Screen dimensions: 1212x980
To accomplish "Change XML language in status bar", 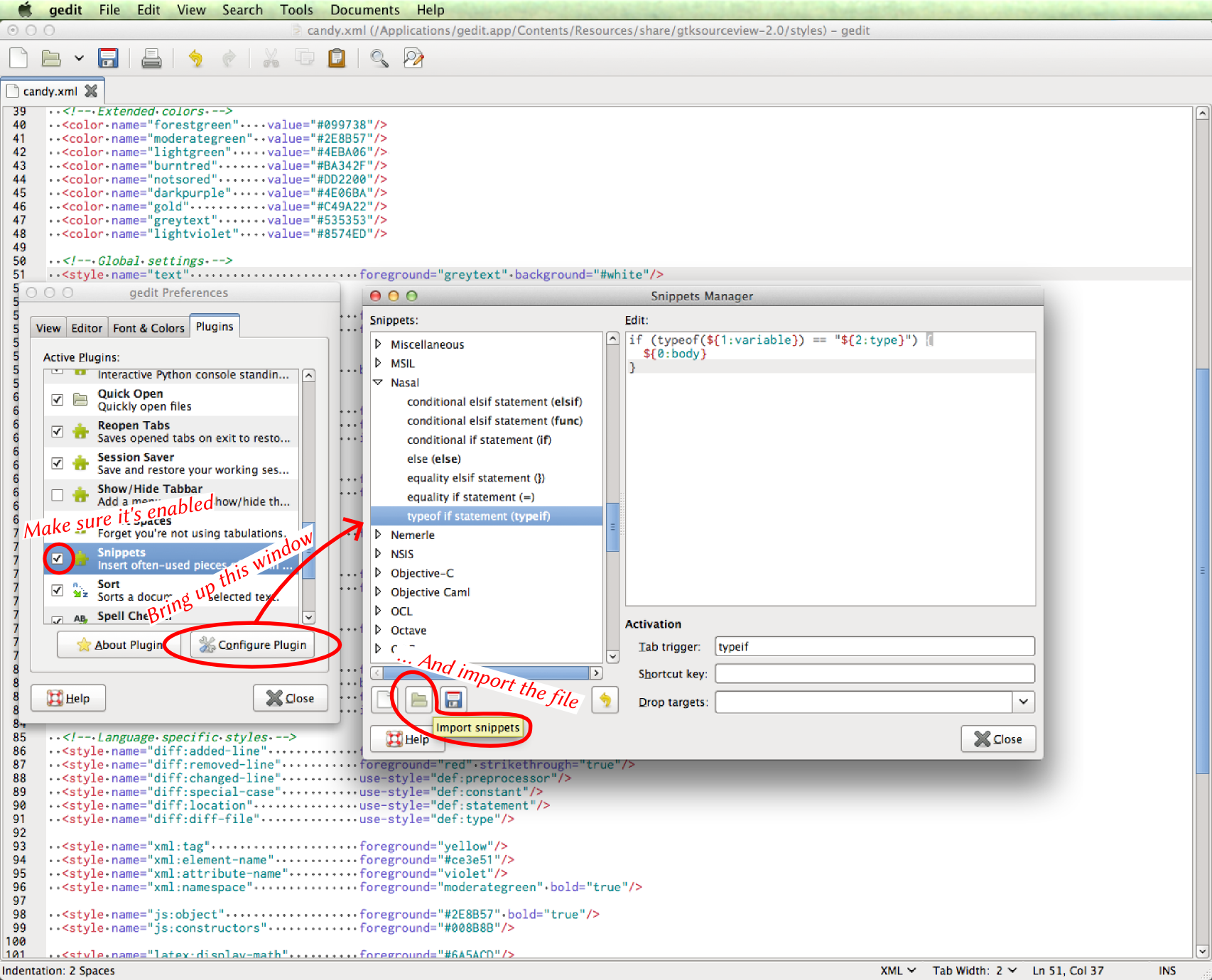I will [x=898, y=971].
